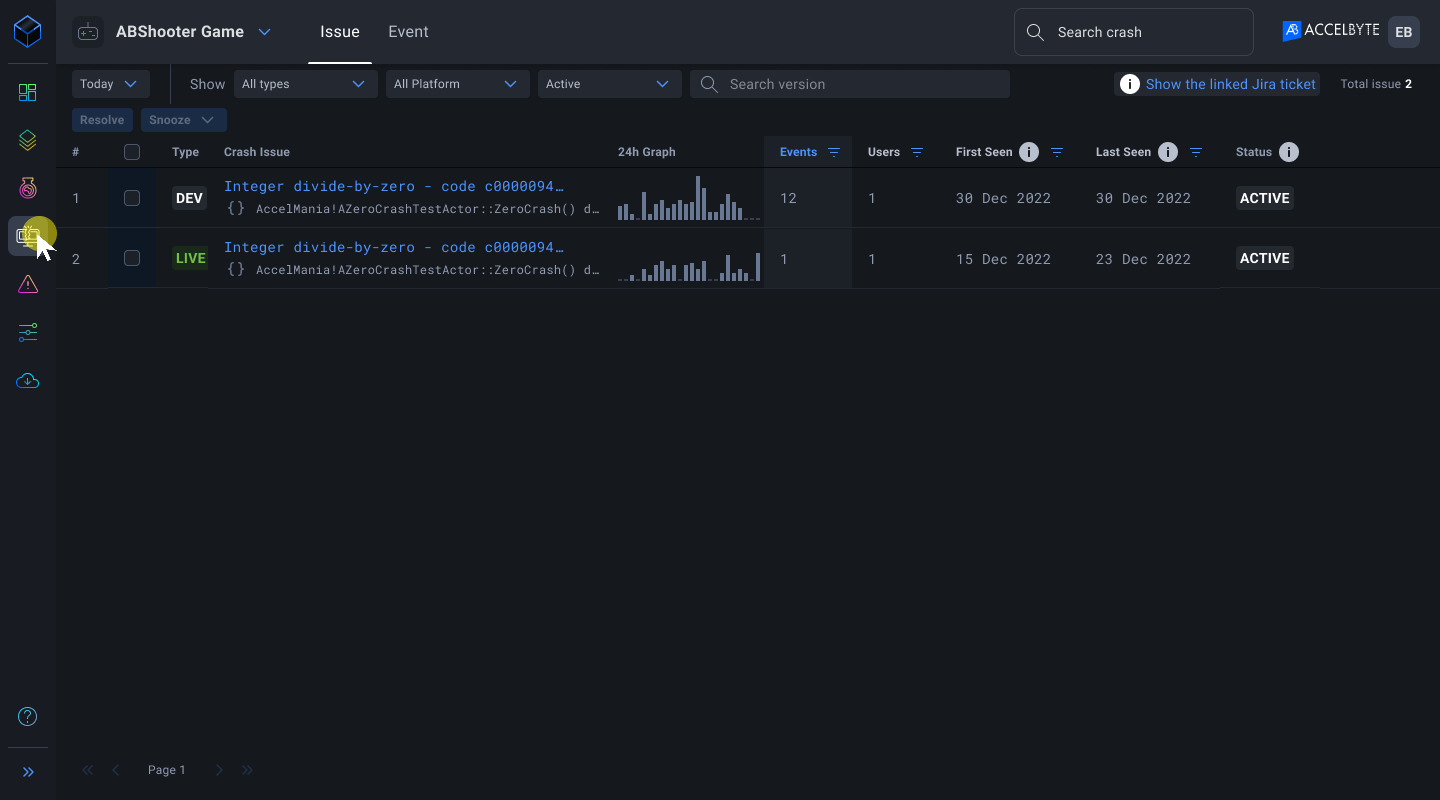Screen dimensions: 1440x800
Task: Click the curly braces icon in DEV row
Action: tap(236, 209)
